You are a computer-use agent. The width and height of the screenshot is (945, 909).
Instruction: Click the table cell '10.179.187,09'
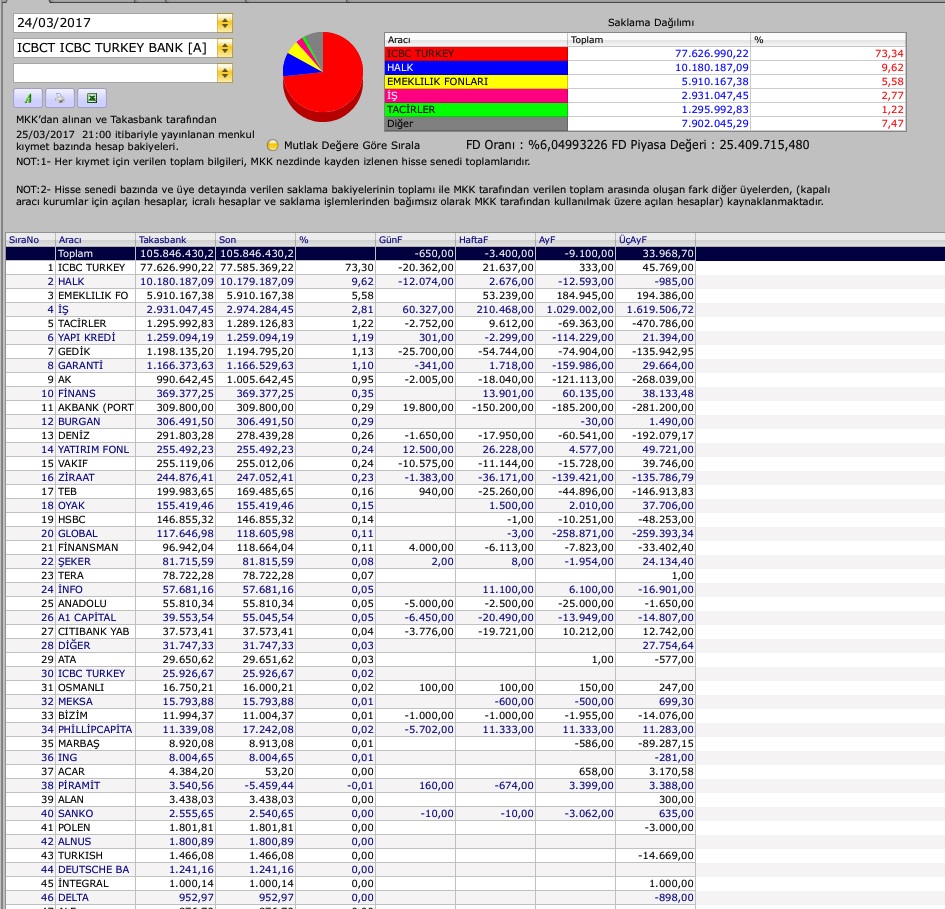pyautogui.click(x=257, y=282)
